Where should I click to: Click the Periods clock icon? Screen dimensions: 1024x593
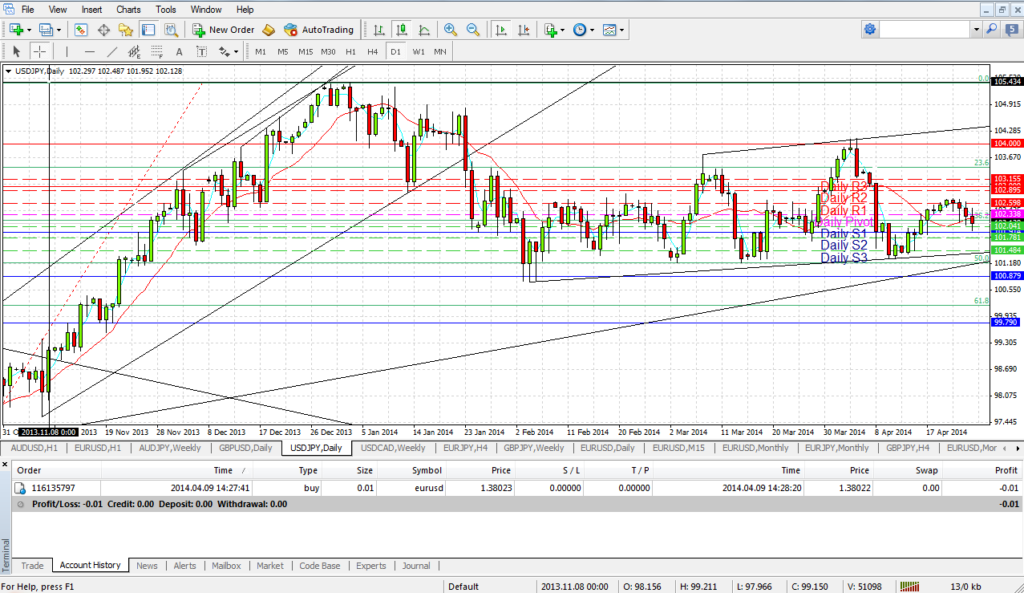[x=579, y=29]
